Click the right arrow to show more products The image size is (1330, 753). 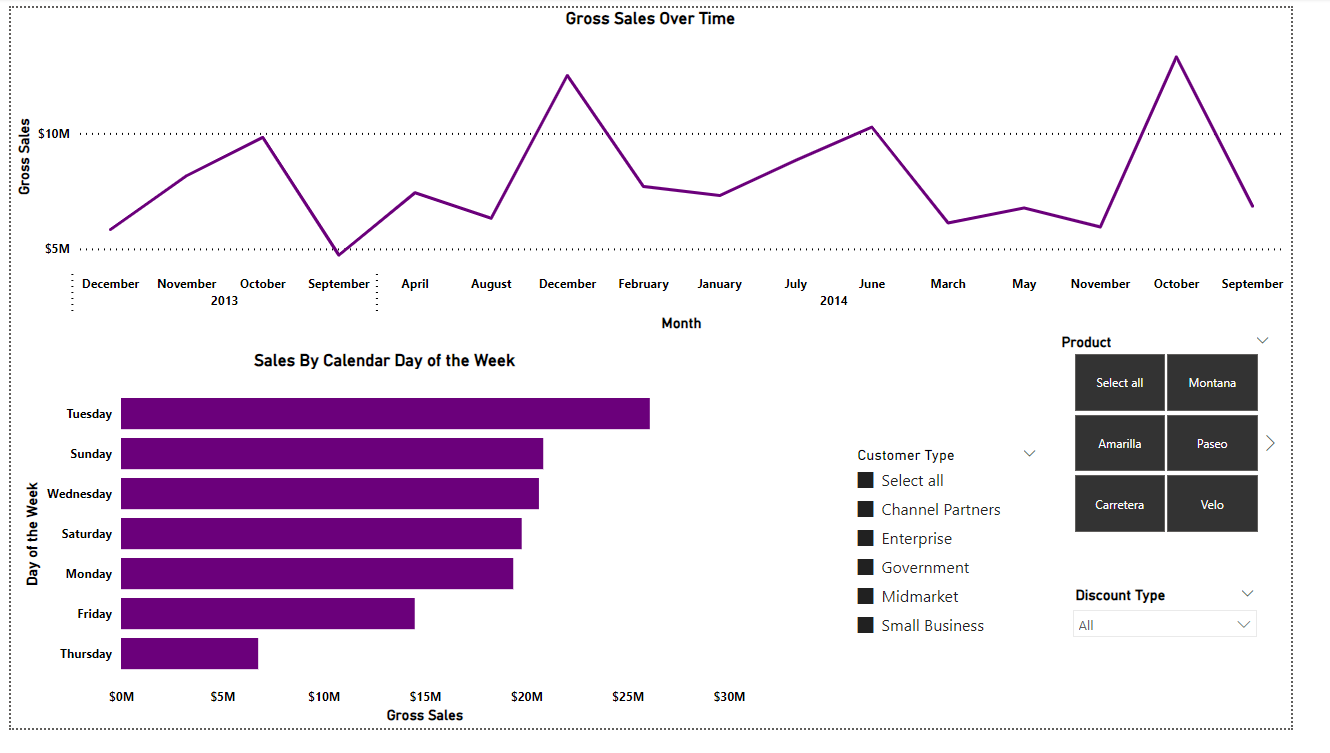click(x=1270, y=442)
